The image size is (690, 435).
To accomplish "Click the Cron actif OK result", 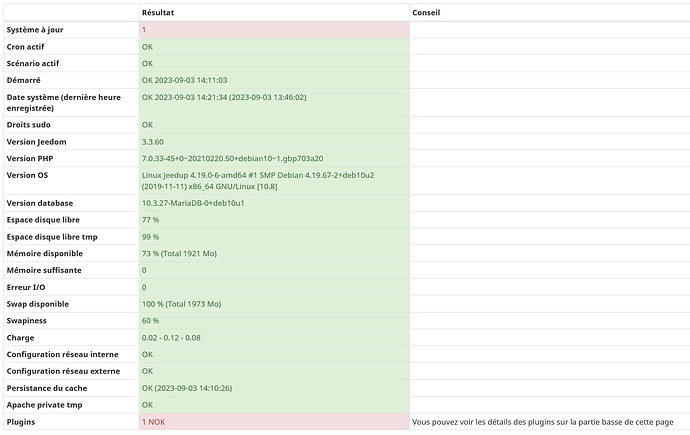I will [147, 47].
